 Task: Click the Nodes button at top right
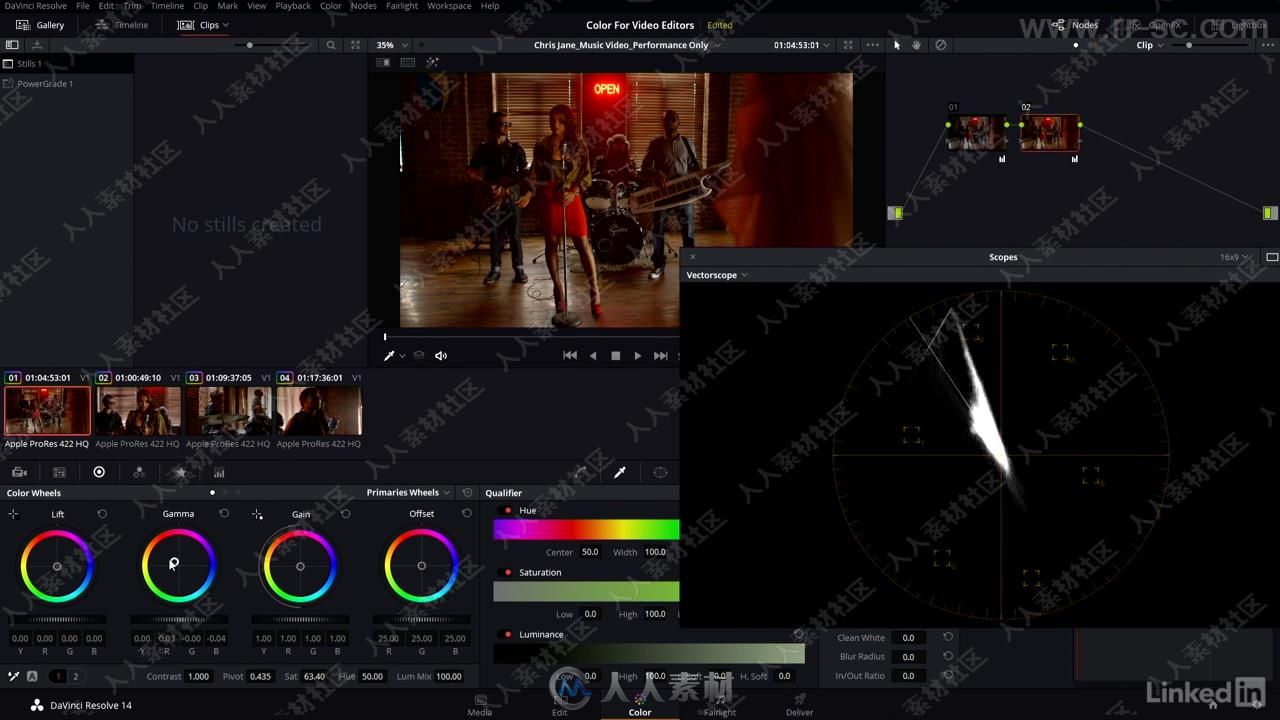tap(1075, 25)
